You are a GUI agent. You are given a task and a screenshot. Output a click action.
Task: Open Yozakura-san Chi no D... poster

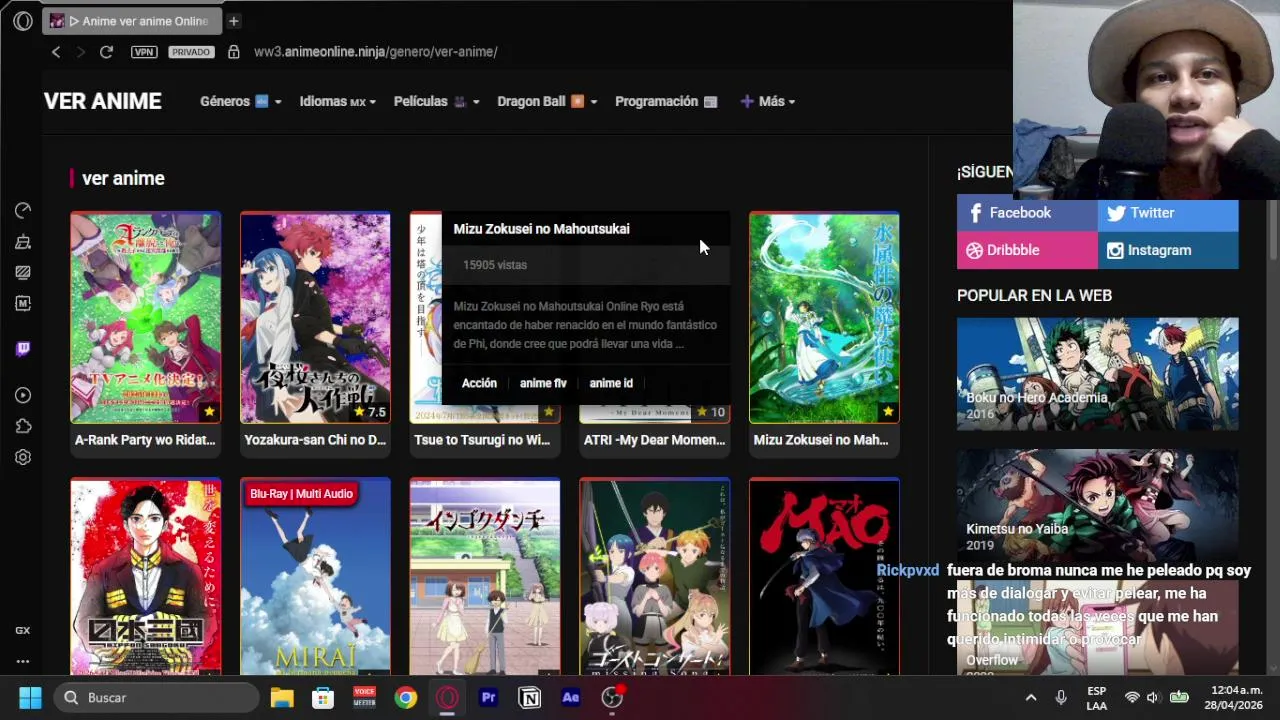click(315, 317)
